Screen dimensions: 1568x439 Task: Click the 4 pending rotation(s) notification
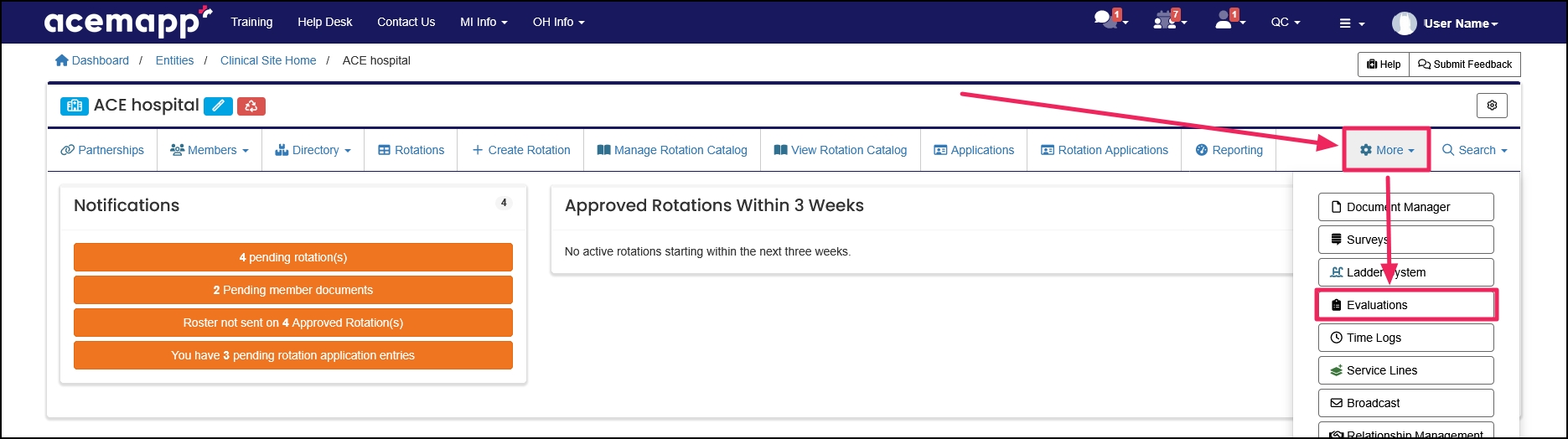pyautogui.click(x=293, y=257)
